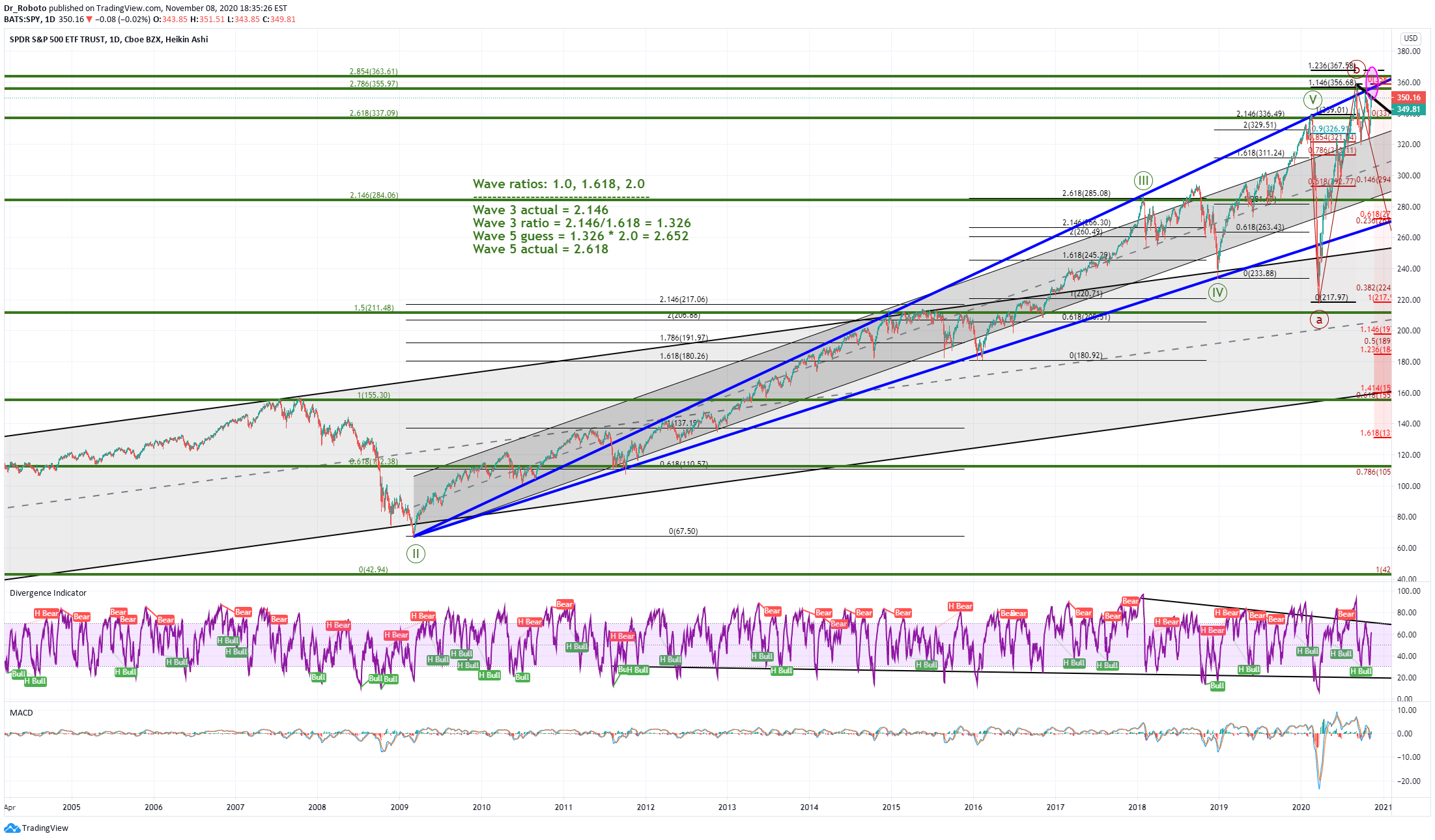The width and height of the screenshot is (1435, 840).
Task: Click the 2.618(337.09) Fibonacci level label
Action: (374, 113)
